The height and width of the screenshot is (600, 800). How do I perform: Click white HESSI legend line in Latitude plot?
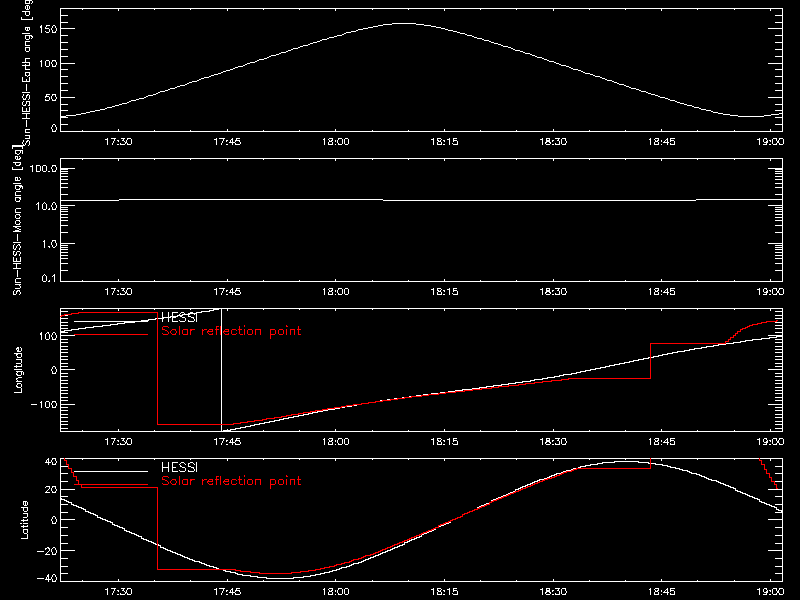111,471
